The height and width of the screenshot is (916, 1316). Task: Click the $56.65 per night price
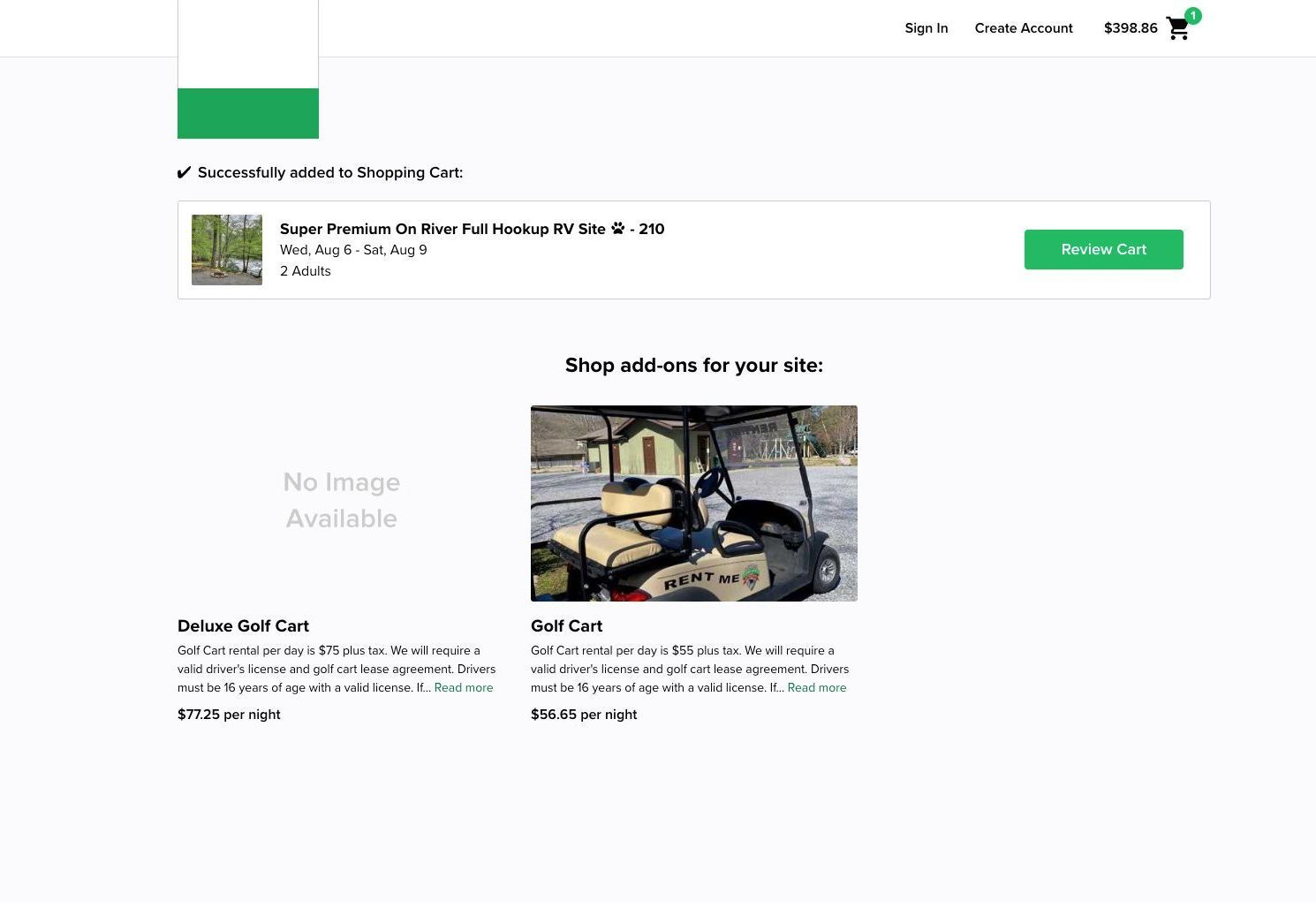(x=584, y=714)
